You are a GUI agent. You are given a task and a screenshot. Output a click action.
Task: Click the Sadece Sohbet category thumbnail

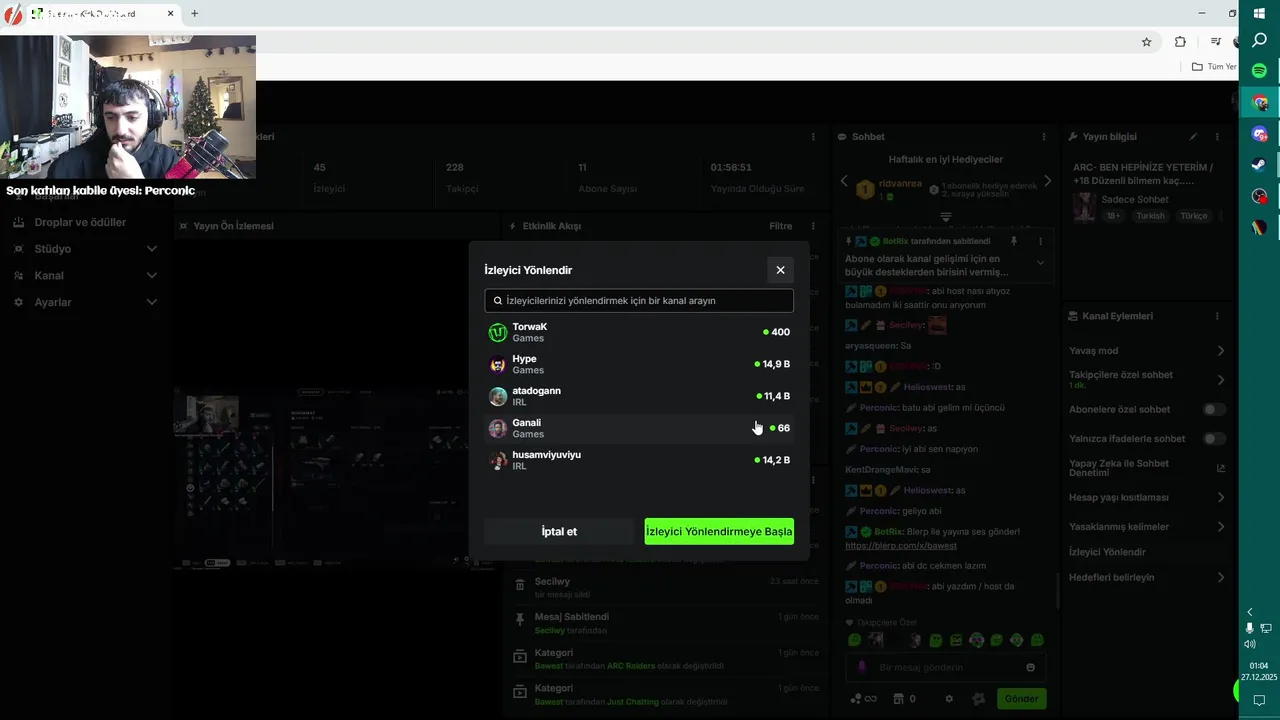[x=1084, y=207]
